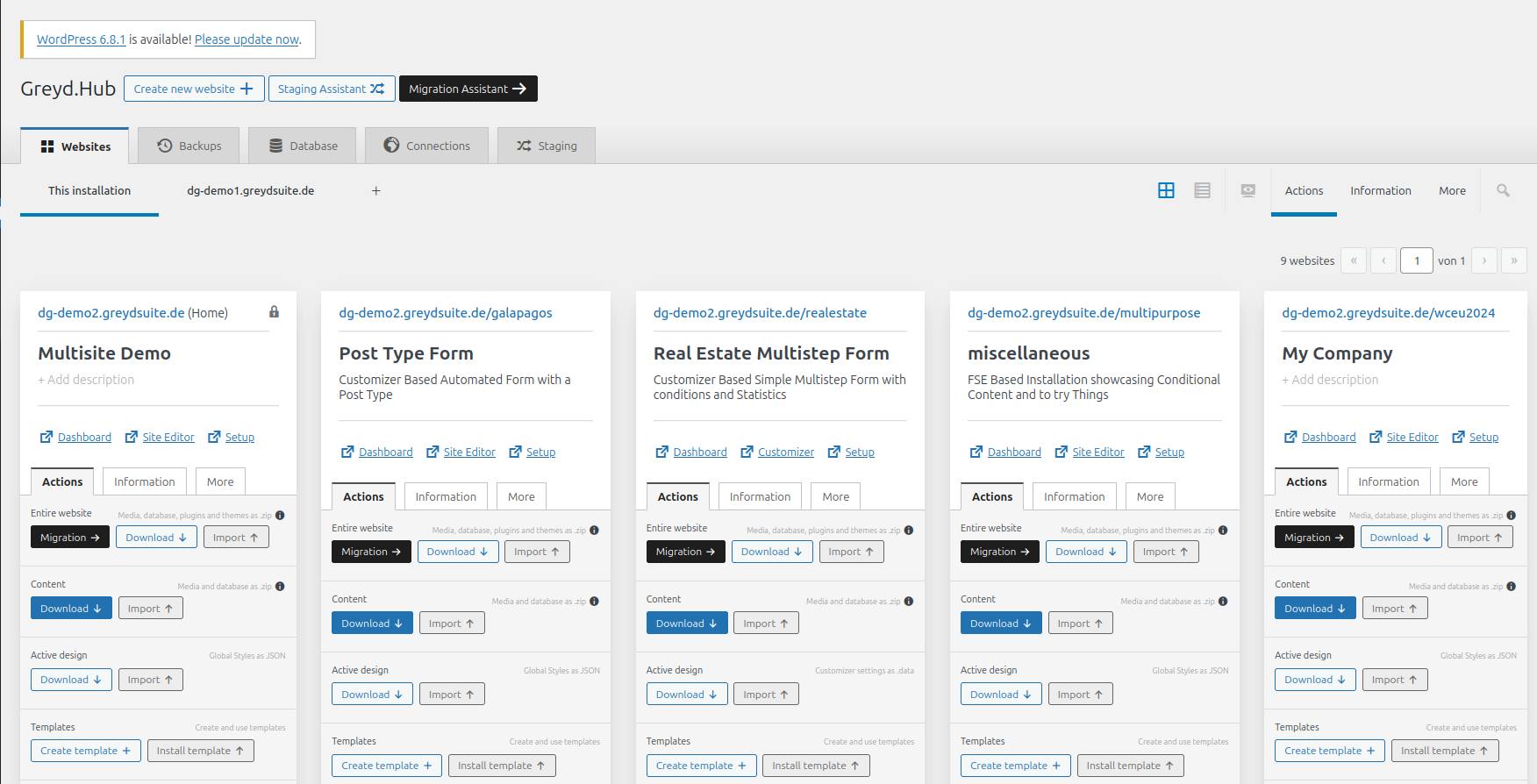1537x784 pixels.
Task: Start Migration for Multisite Demo entire website
Action: (70, 538)
